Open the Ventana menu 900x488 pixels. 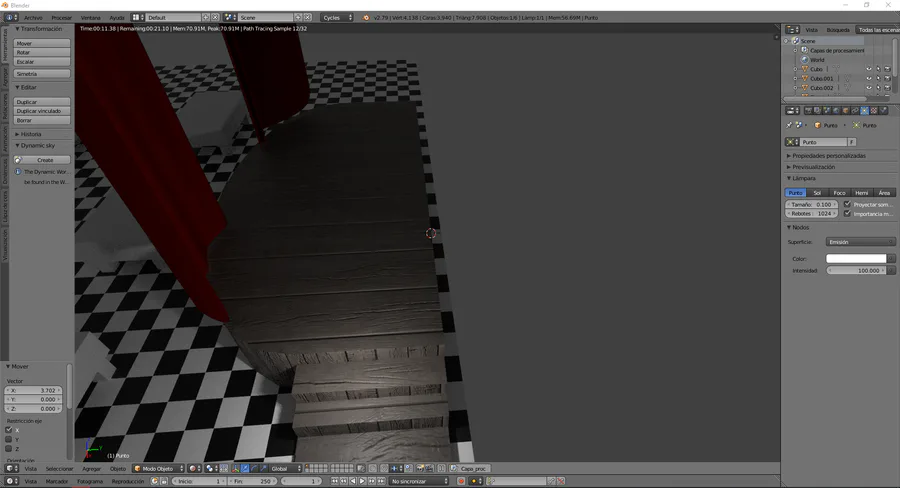90,18
